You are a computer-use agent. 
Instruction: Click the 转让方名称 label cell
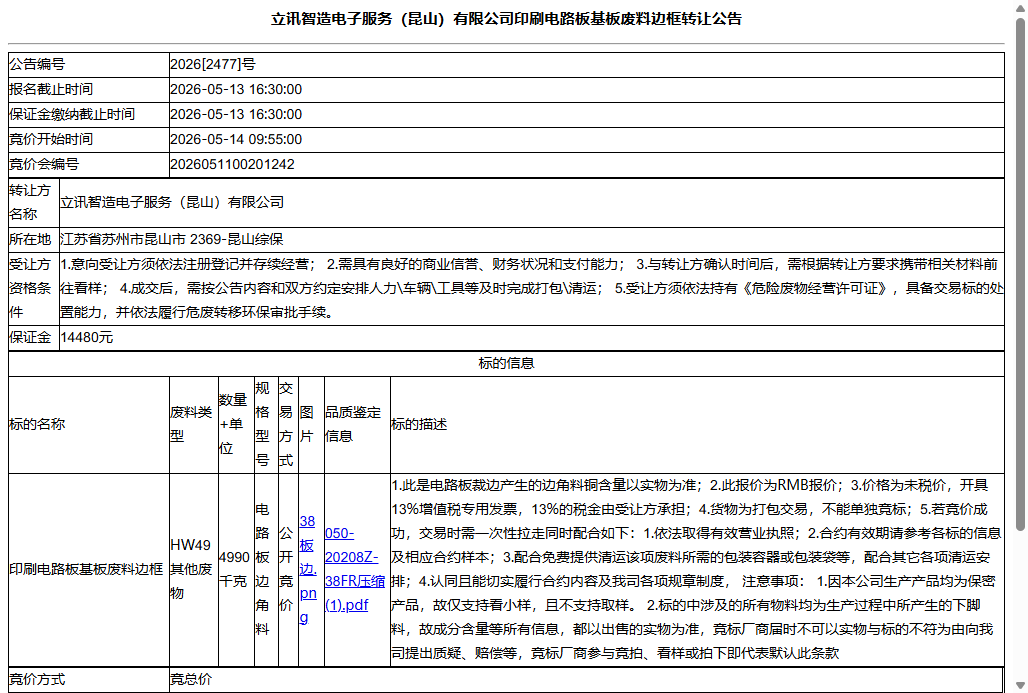coord(33,203)
